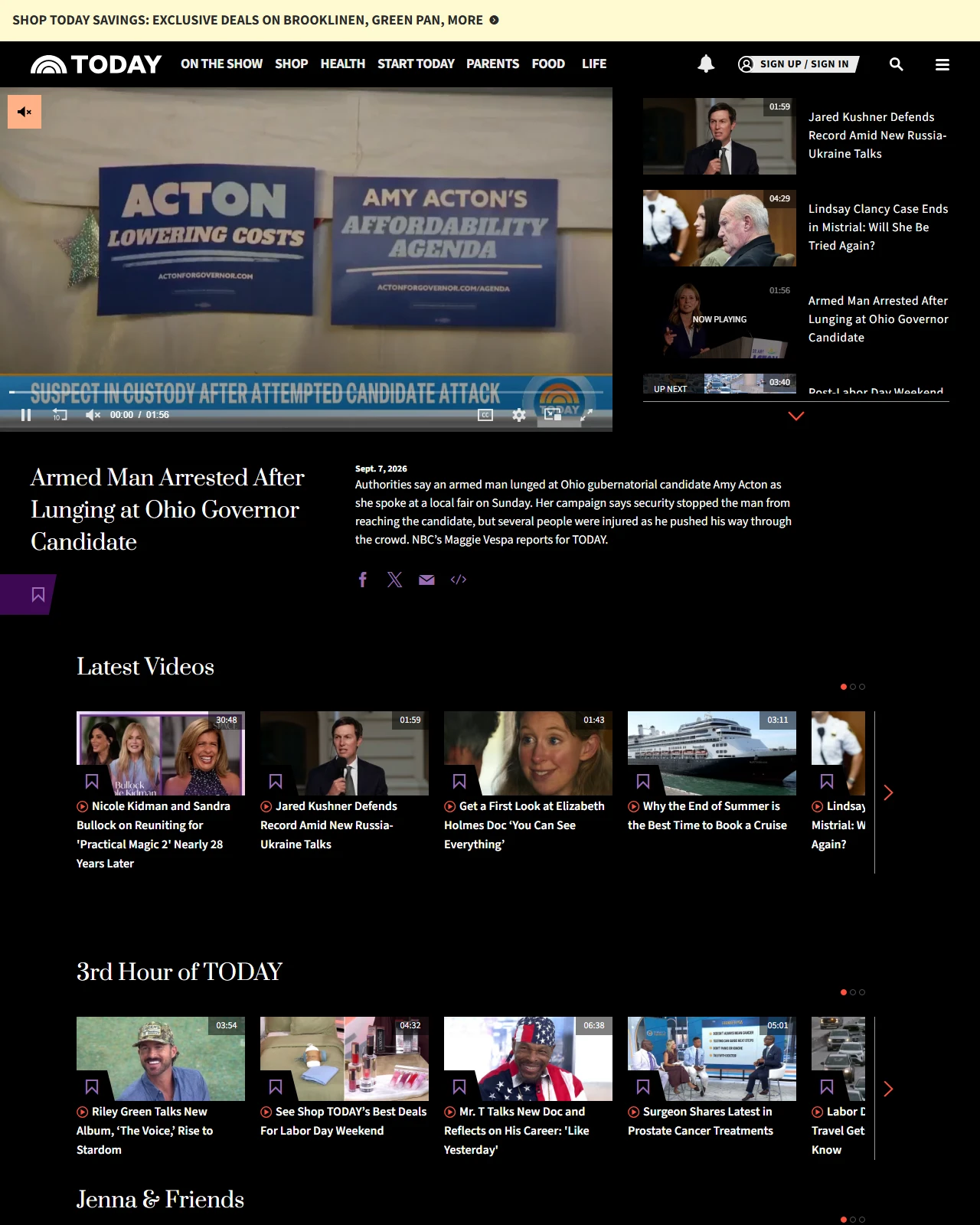Enable picture-in-picture mode

click(x=553, y=415)
